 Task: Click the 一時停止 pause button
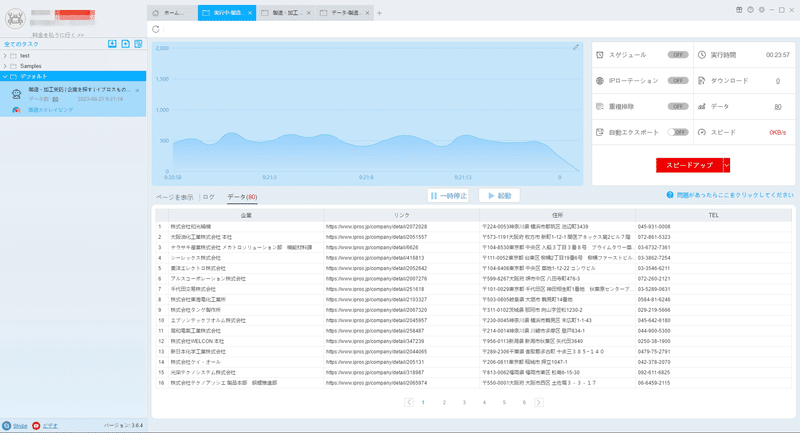(448, 196)
